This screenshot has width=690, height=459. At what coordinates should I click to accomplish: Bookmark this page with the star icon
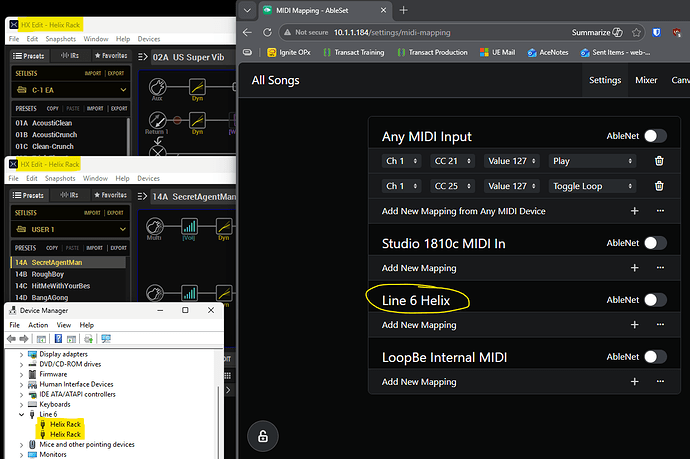point(636,33)
